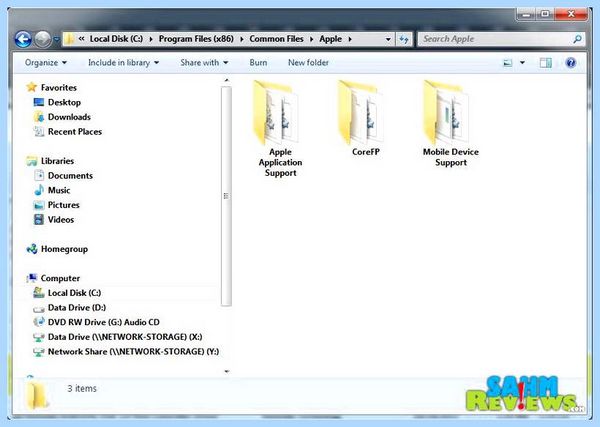The image size is (600, 427).
Task: Click the Favorites star icon
Action: pyautogui.click(x=32, y=87)
